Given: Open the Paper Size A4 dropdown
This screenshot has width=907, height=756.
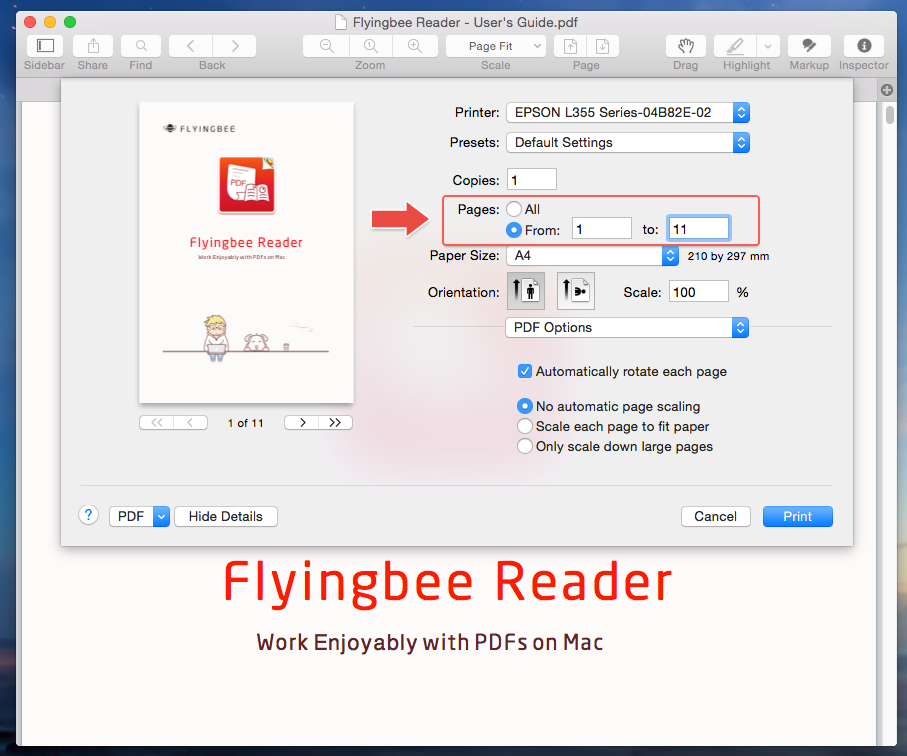Looking at the screenshot, I should coord(592,256).
